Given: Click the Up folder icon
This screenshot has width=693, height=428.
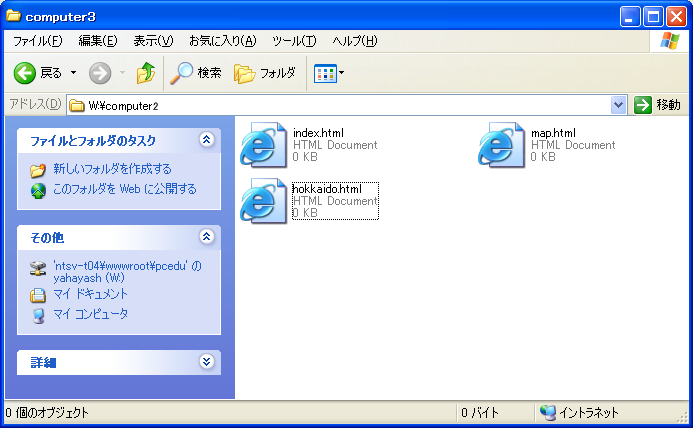Looking at the screenshot, I should (146, 73).
